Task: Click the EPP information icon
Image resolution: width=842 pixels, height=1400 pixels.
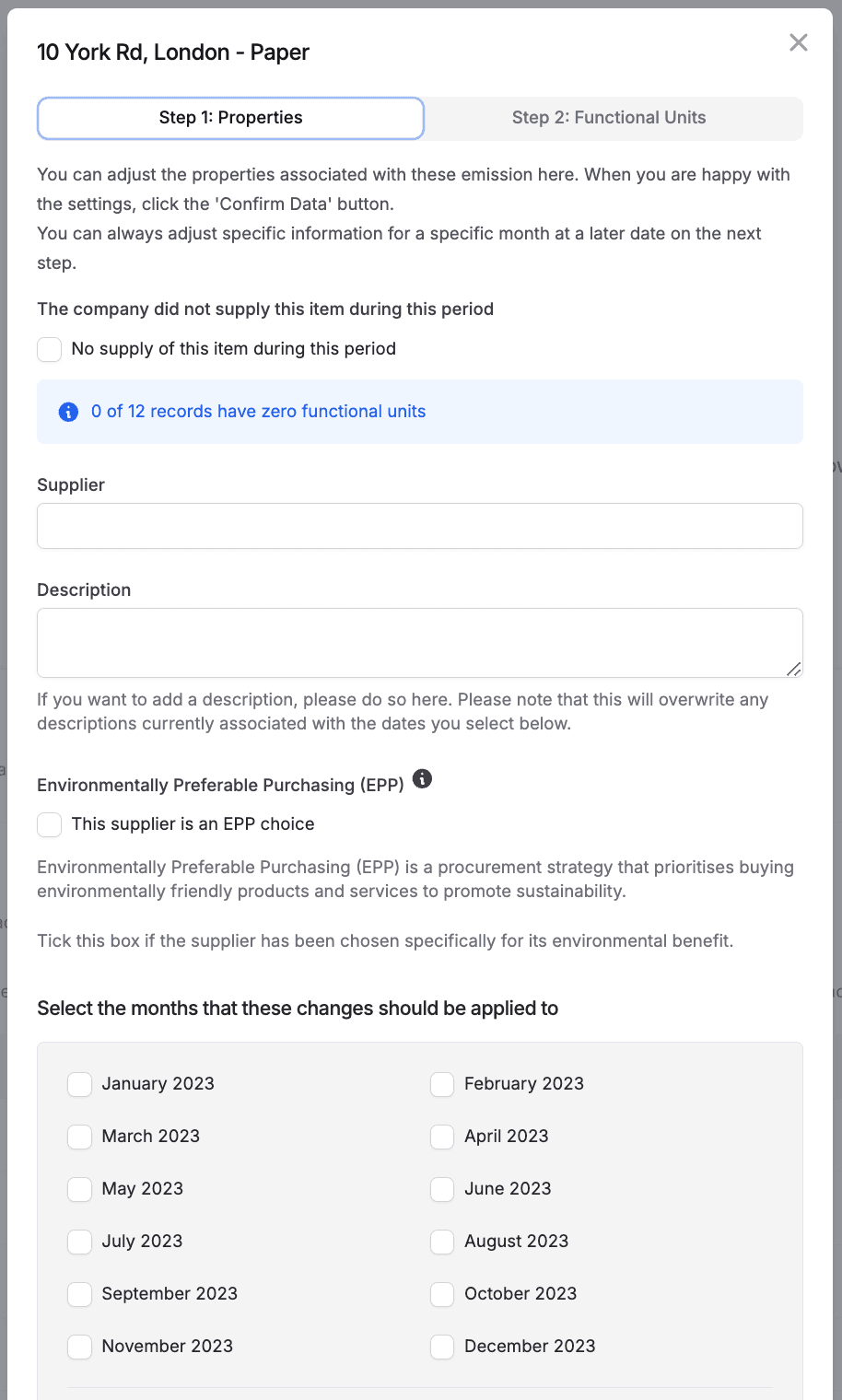Action: pyautogui.click(x=422, y=779)
